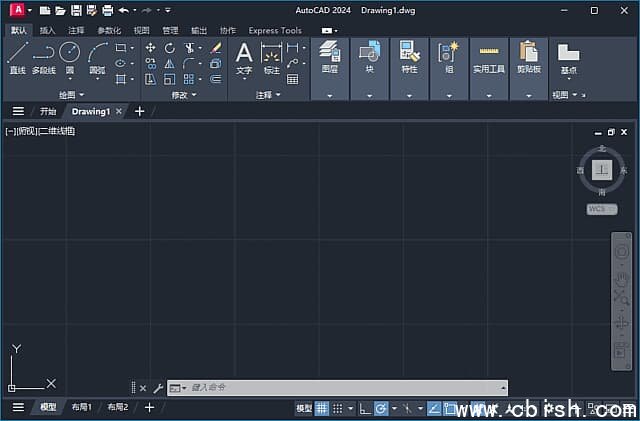Click the Rectangle draw icon
Screen dimensions: 640x421
coord(120,48)
